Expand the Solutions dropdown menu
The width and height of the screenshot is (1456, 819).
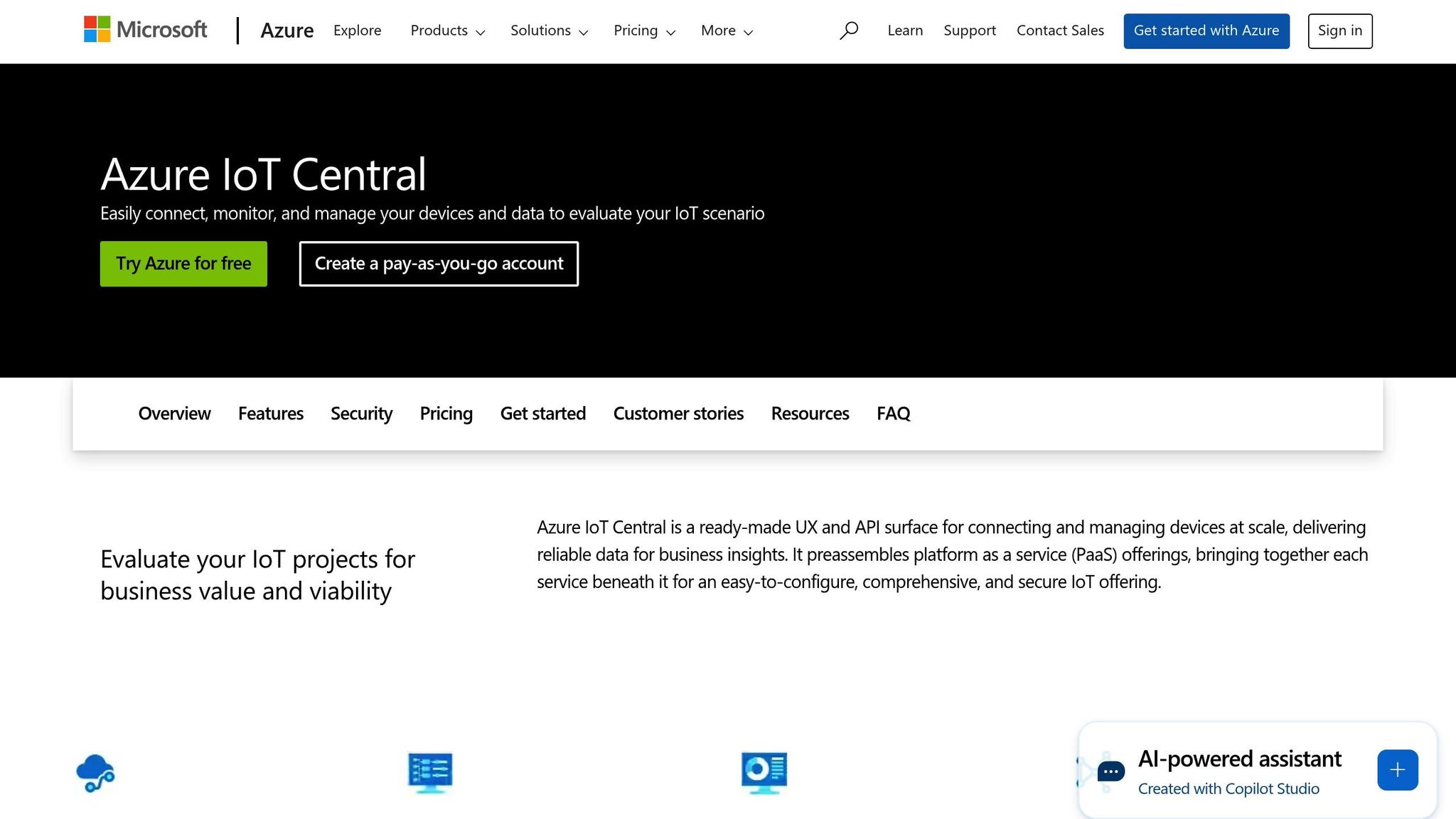tap(550, 31)
